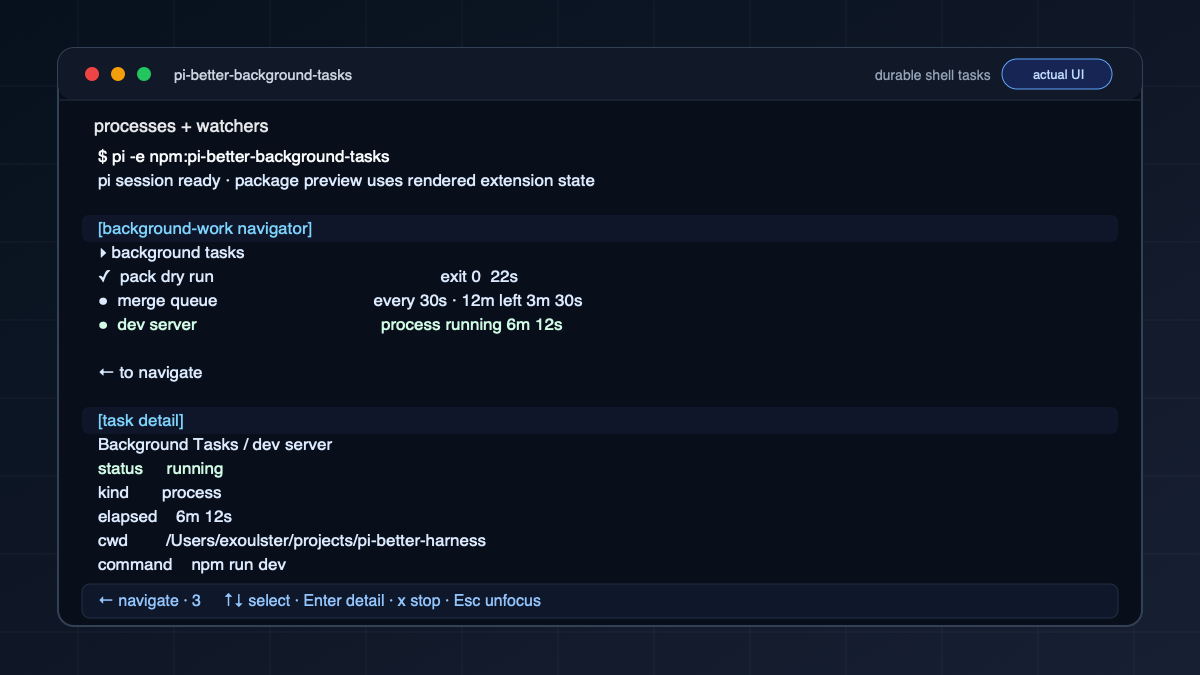This screenshot has width=1200, height=675.
Task: Click the 'processes + watchers' heading
Action: (x=181, y=126)
